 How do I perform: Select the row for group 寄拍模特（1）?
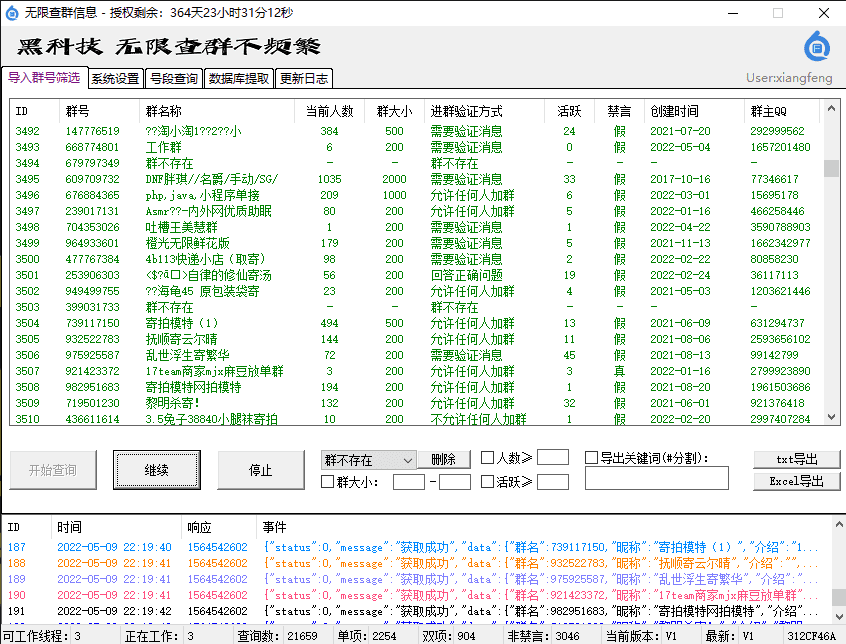(415, 323)
